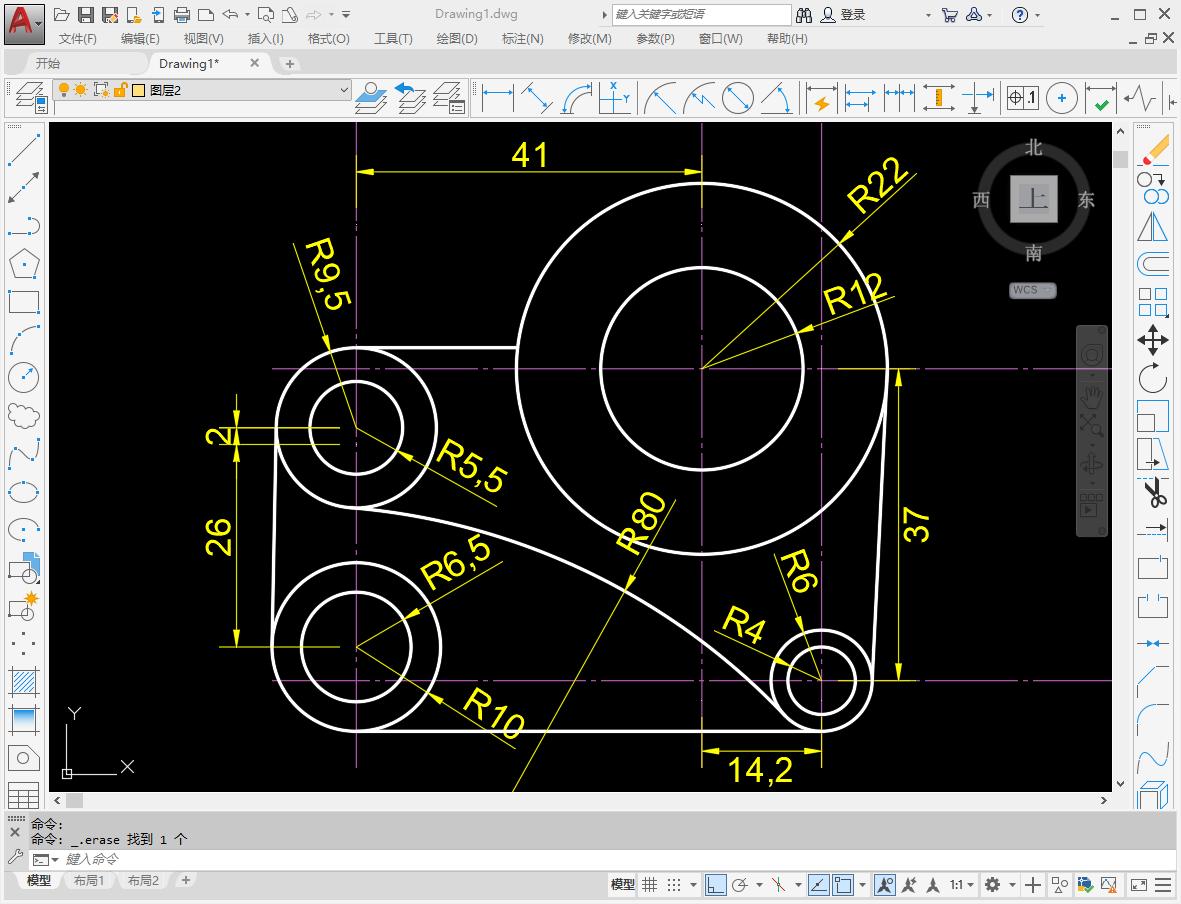Viewport: 1181px width, 904px height.
Task: Activate the Move tool
Action: coord(1153,340)
